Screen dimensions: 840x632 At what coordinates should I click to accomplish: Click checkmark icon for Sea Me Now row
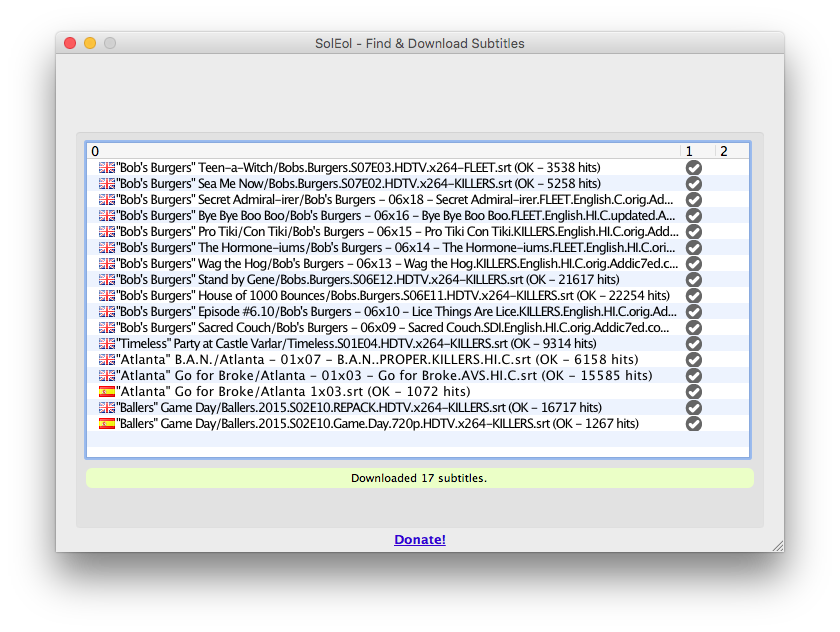[x=694, y=184]
